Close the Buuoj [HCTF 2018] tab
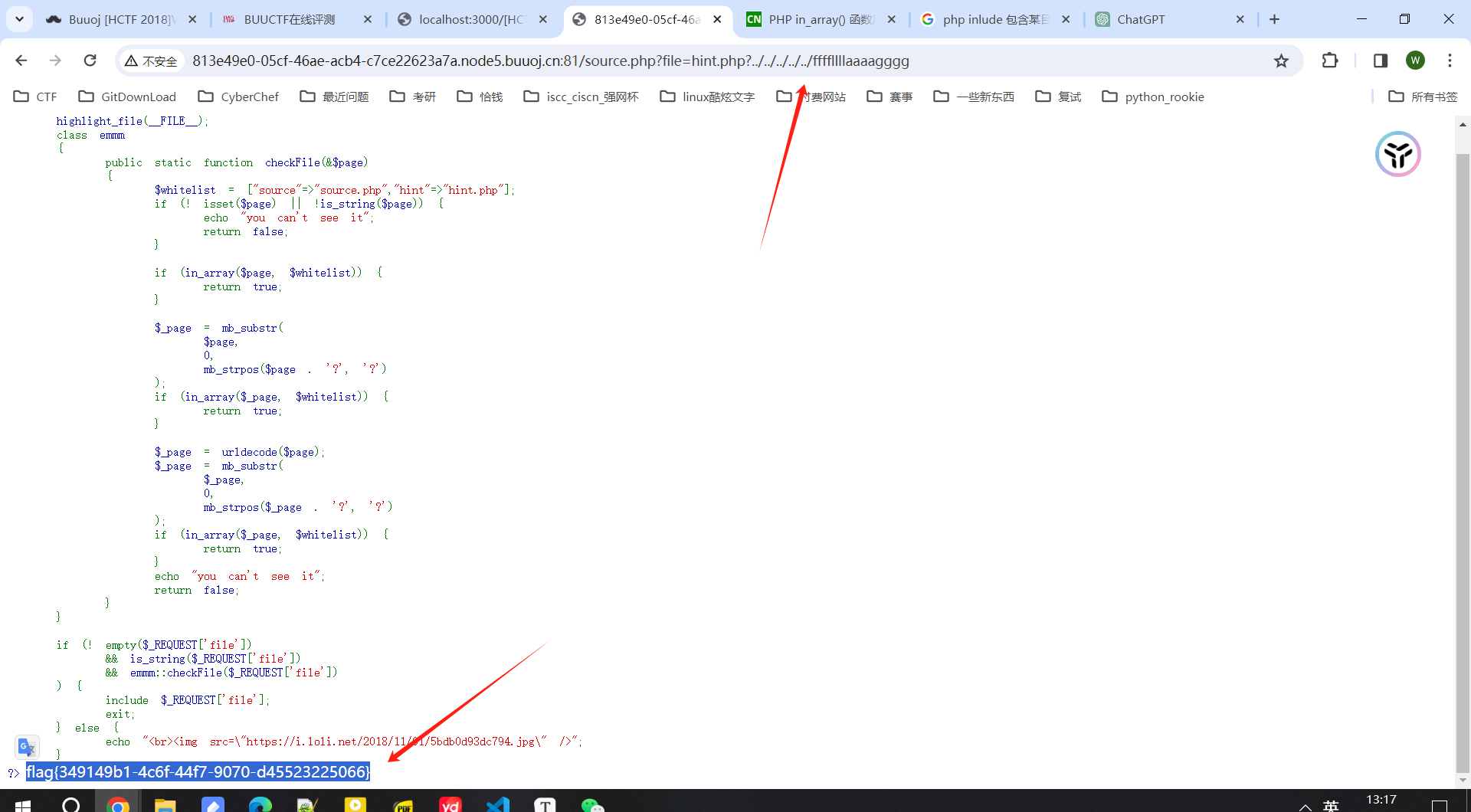The width and height of the screenshot is (1471, 812). pyautogui.click(x=192, y=19)
